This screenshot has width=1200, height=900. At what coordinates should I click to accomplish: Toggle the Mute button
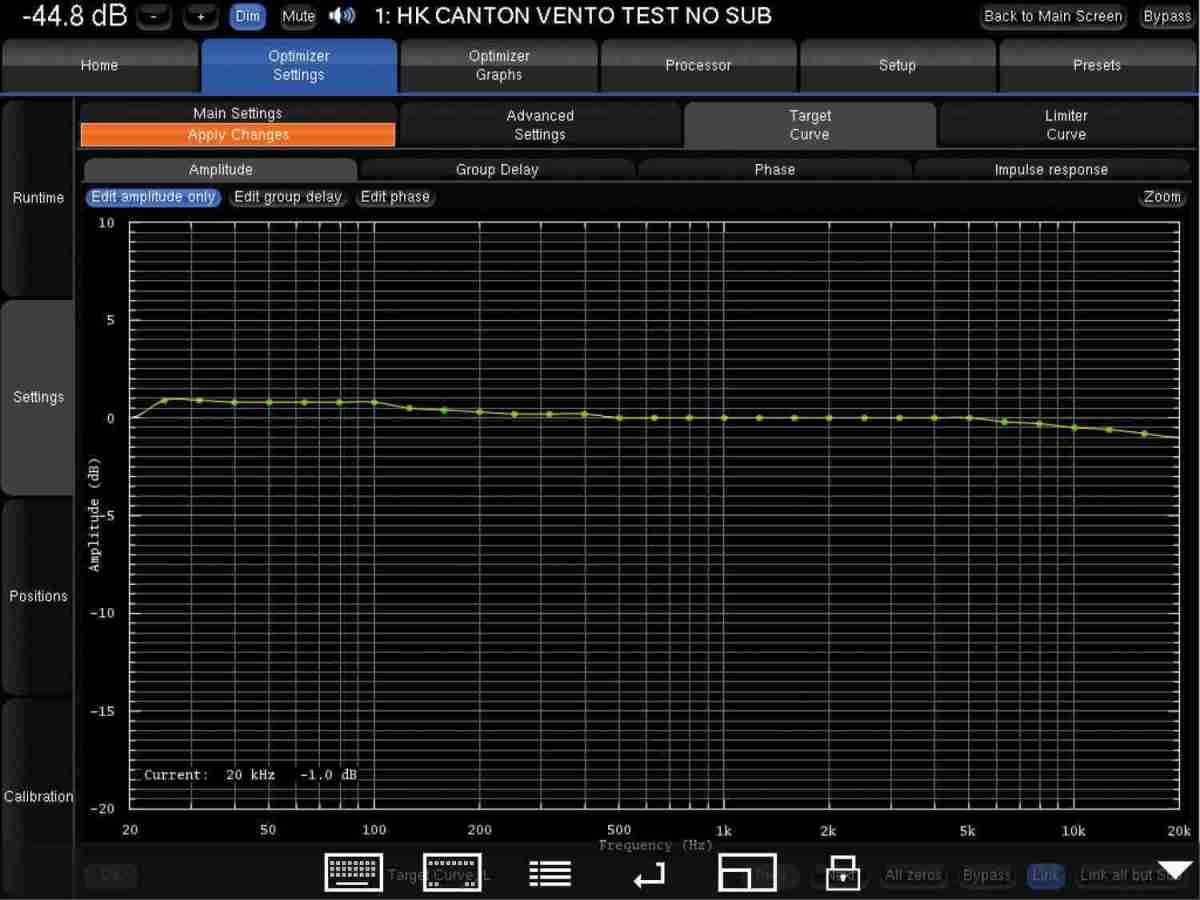tap(298, 17)
